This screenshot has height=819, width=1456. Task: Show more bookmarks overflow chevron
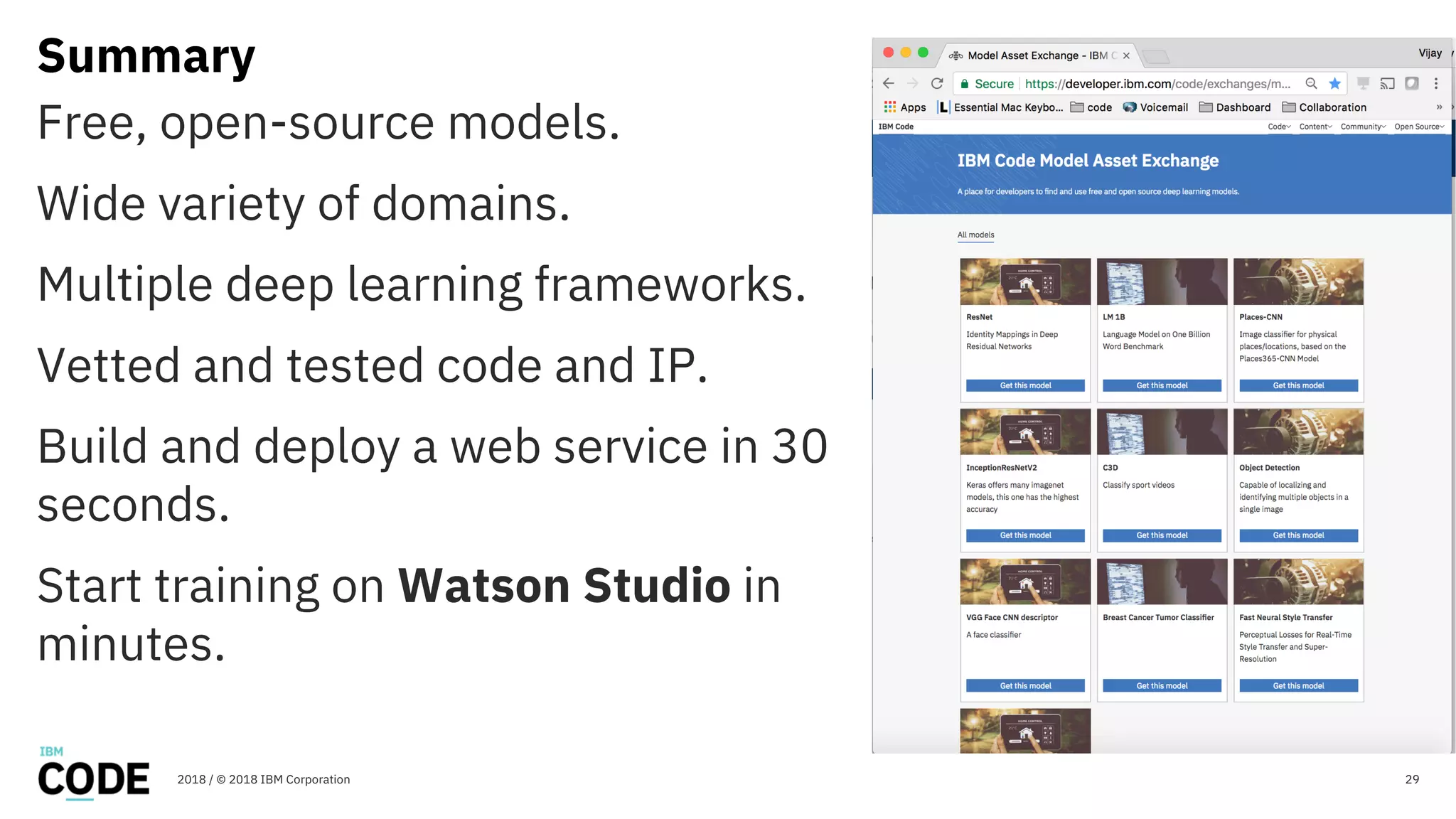pyautogui.click(x=1439, y=107)
